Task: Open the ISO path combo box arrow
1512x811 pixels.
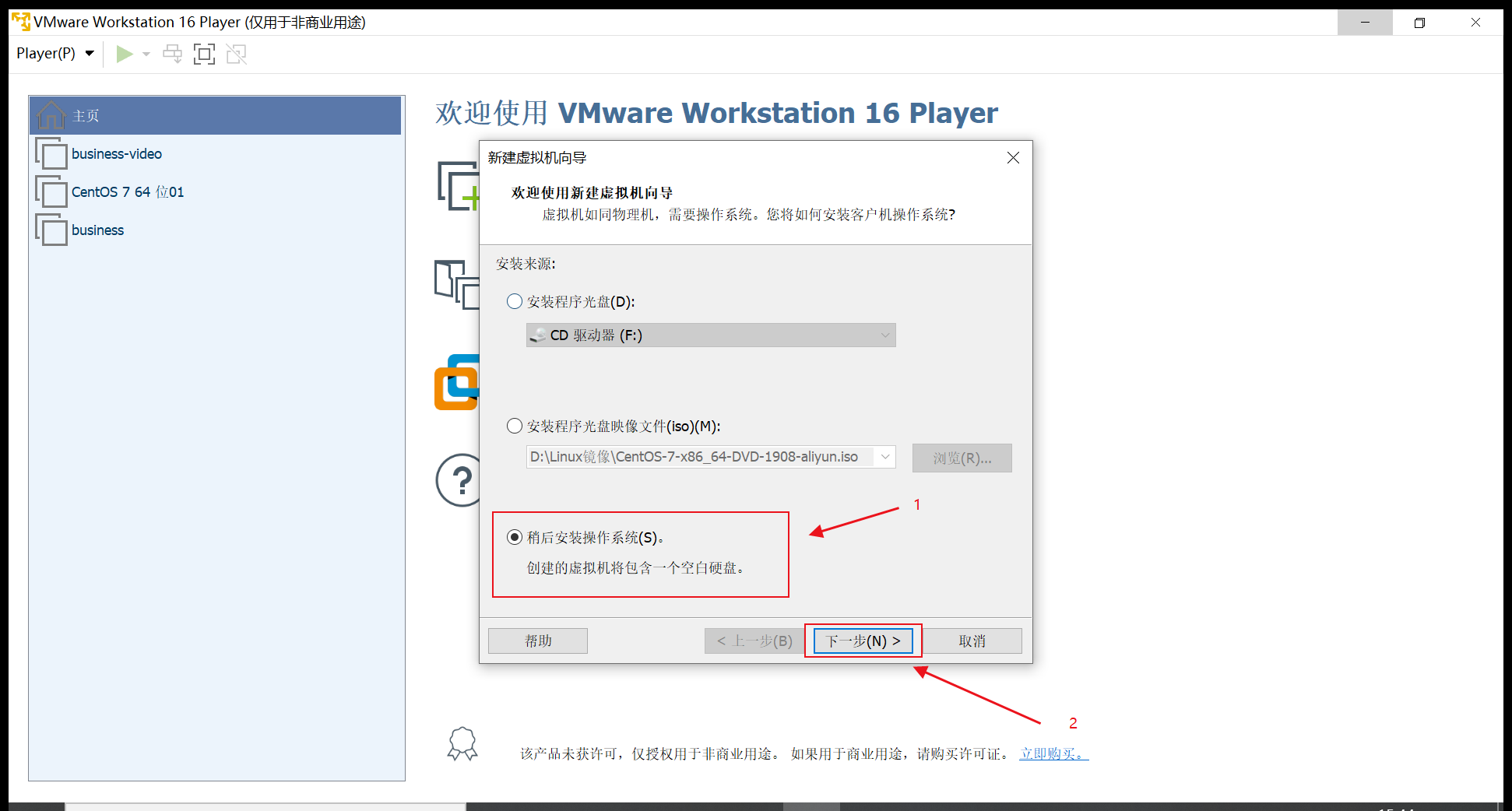Action: [x=885, y=457]
